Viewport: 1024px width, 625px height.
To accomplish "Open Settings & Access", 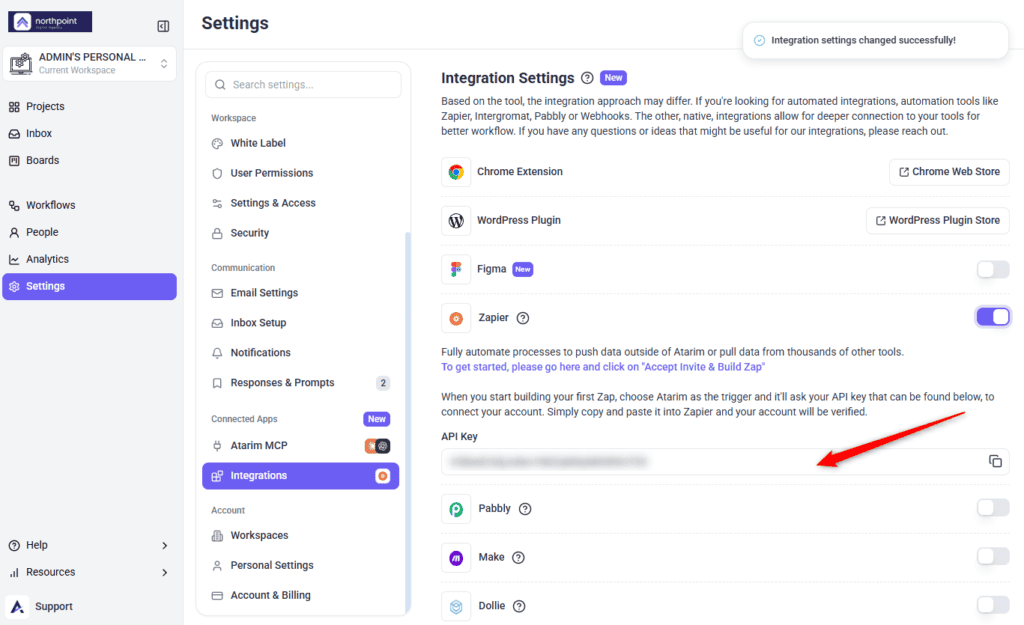I will pos(300,203).
